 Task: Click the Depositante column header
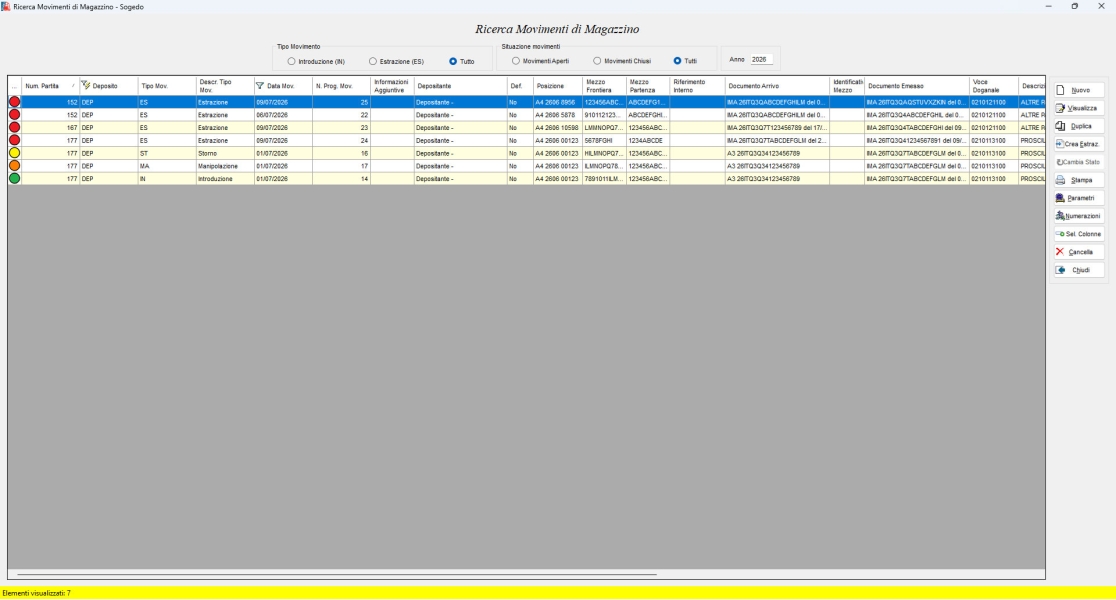(460, 86)
